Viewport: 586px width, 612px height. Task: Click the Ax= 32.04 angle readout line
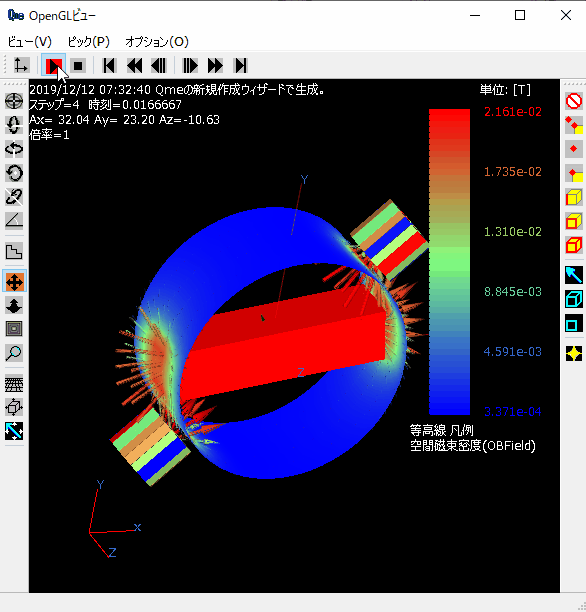(x=125, y=119)
